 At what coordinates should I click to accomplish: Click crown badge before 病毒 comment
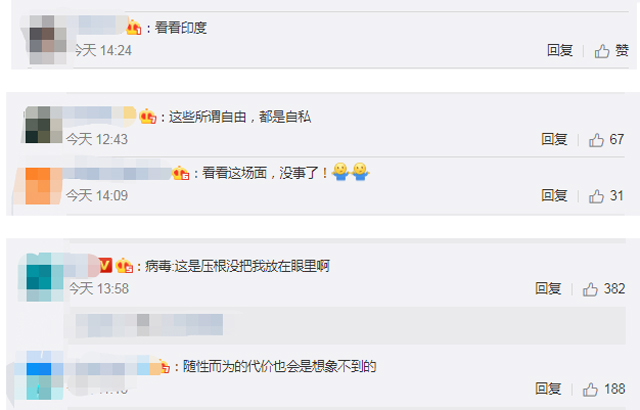[x=124, y=266]
